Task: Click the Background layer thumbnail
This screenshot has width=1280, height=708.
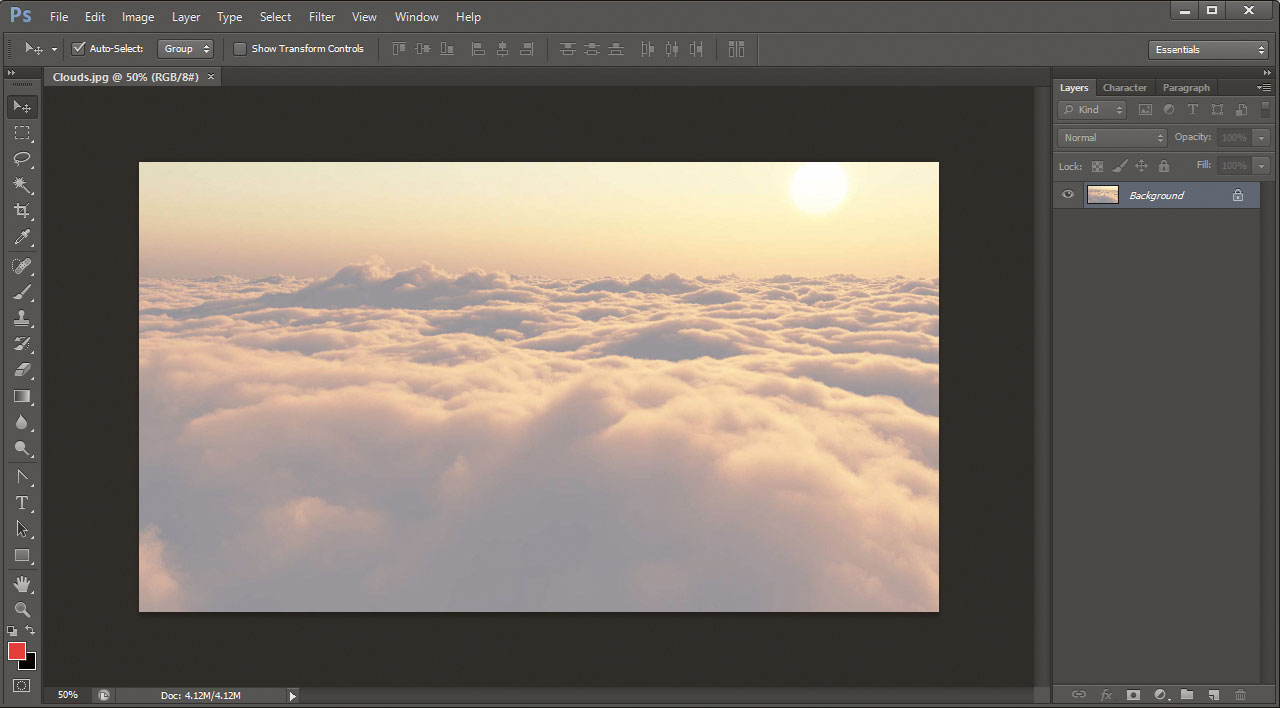Action: click(1103, 195)
